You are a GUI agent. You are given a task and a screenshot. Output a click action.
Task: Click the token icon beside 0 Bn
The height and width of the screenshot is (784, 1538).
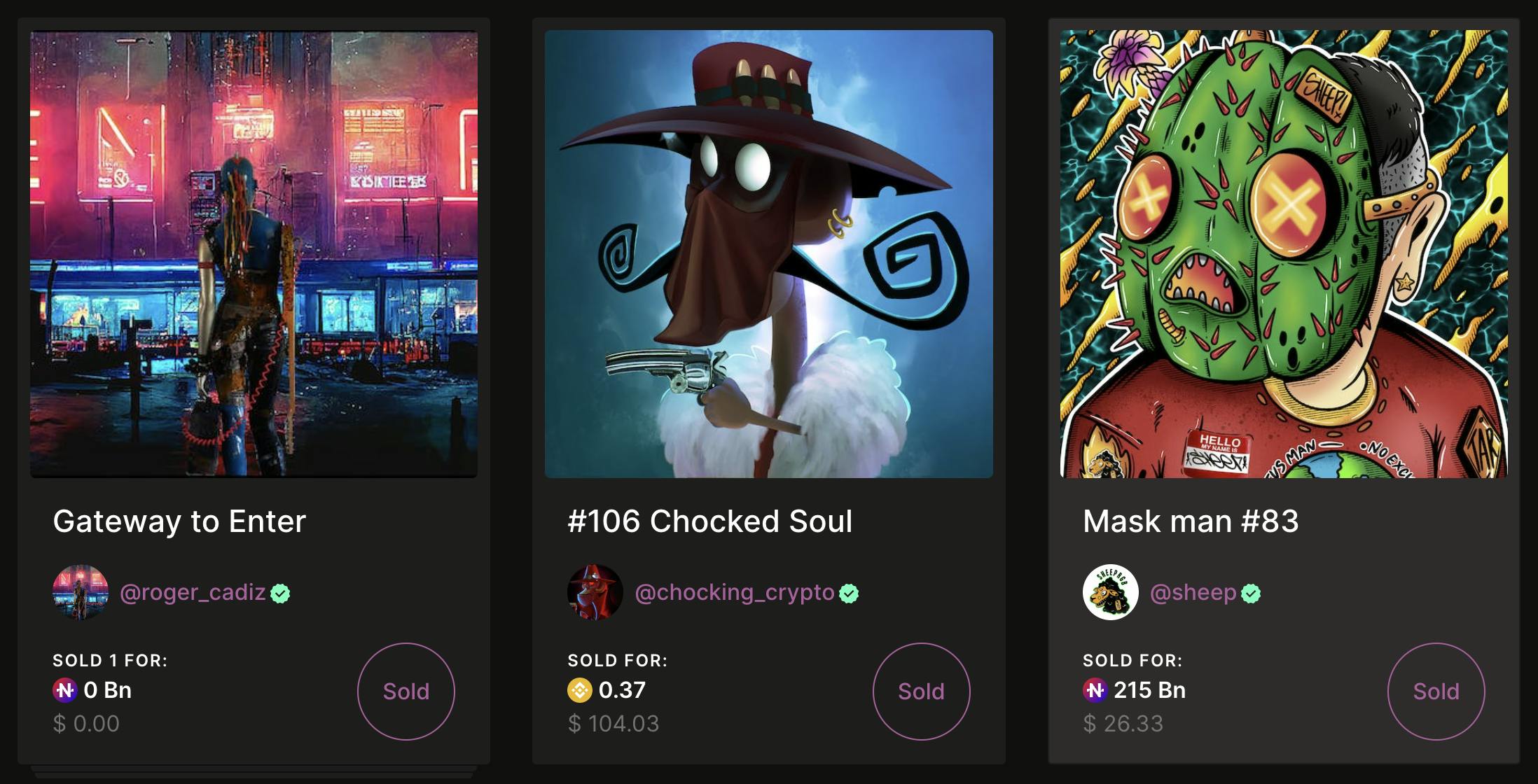click(x=65, y=690)
